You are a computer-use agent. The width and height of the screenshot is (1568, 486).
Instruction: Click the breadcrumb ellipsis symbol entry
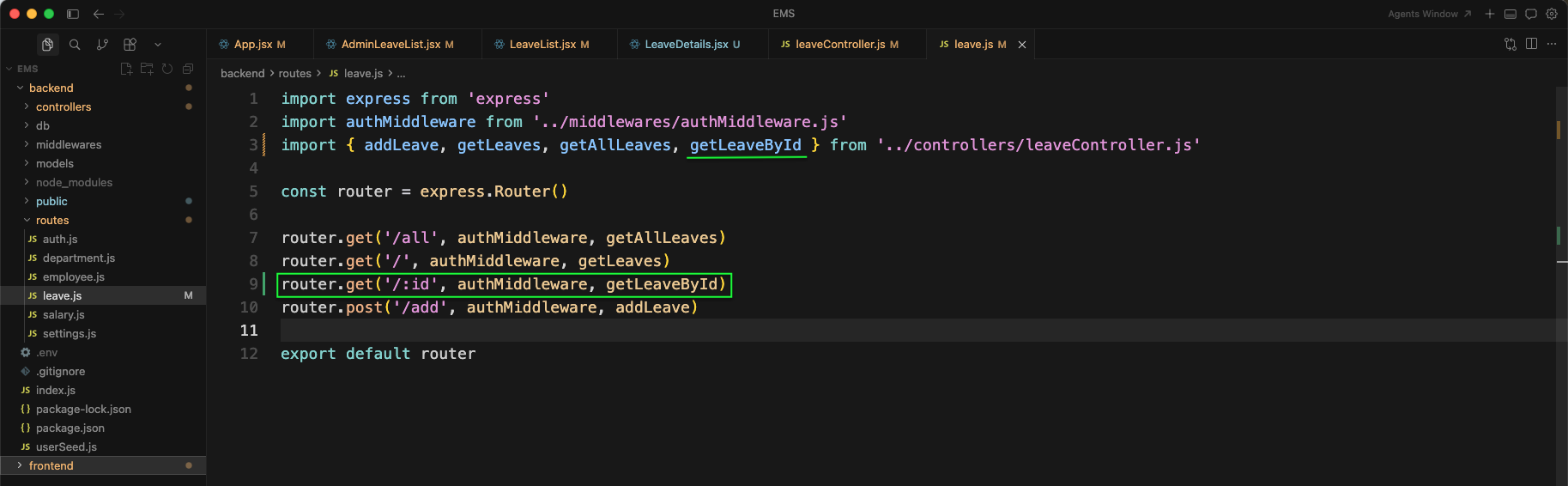[401, 74]
